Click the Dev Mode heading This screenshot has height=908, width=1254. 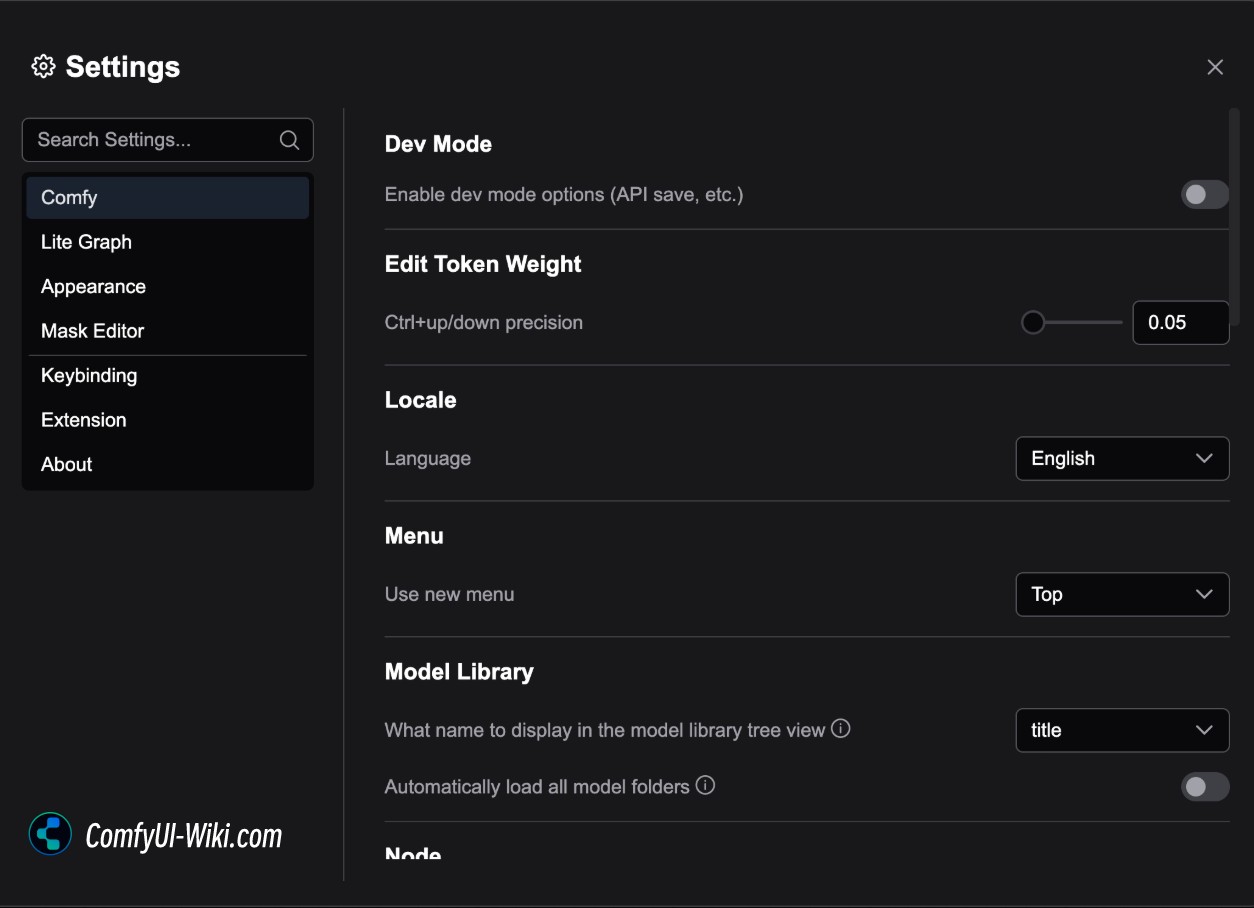coord(438,144)
